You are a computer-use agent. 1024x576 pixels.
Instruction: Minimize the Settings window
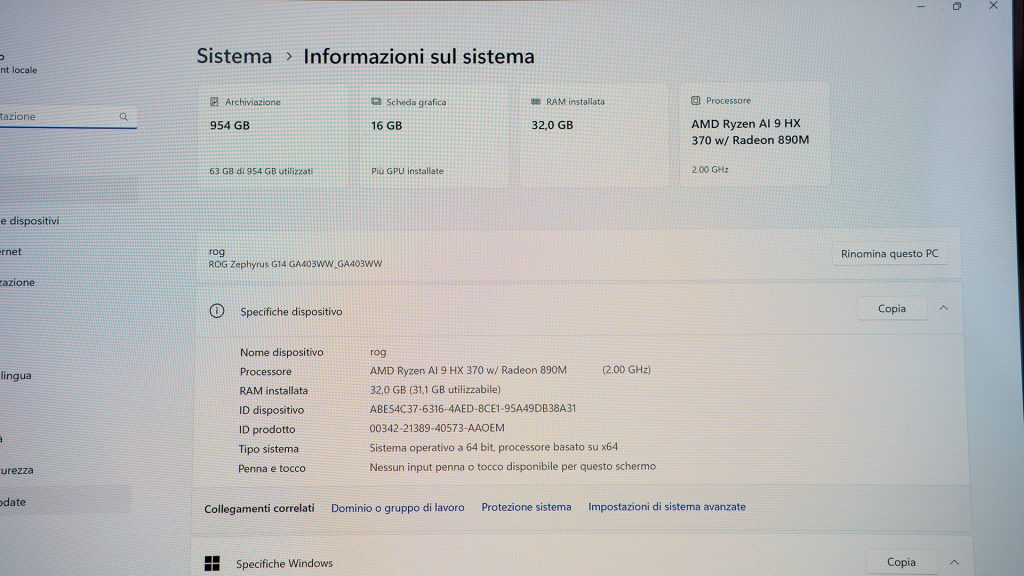click(x=921, y=7)
